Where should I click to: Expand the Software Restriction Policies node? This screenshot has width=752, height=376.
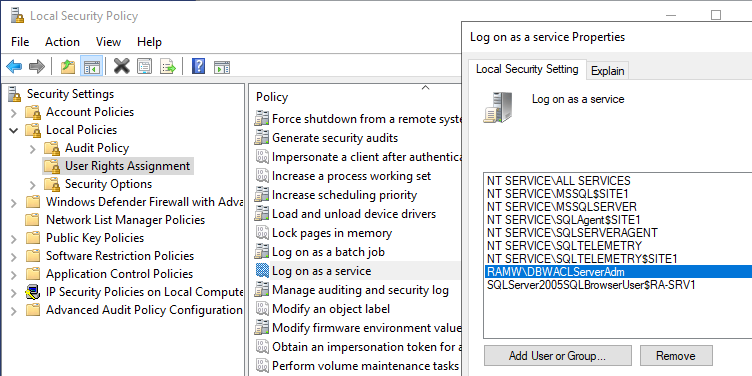tap(14, 257)
